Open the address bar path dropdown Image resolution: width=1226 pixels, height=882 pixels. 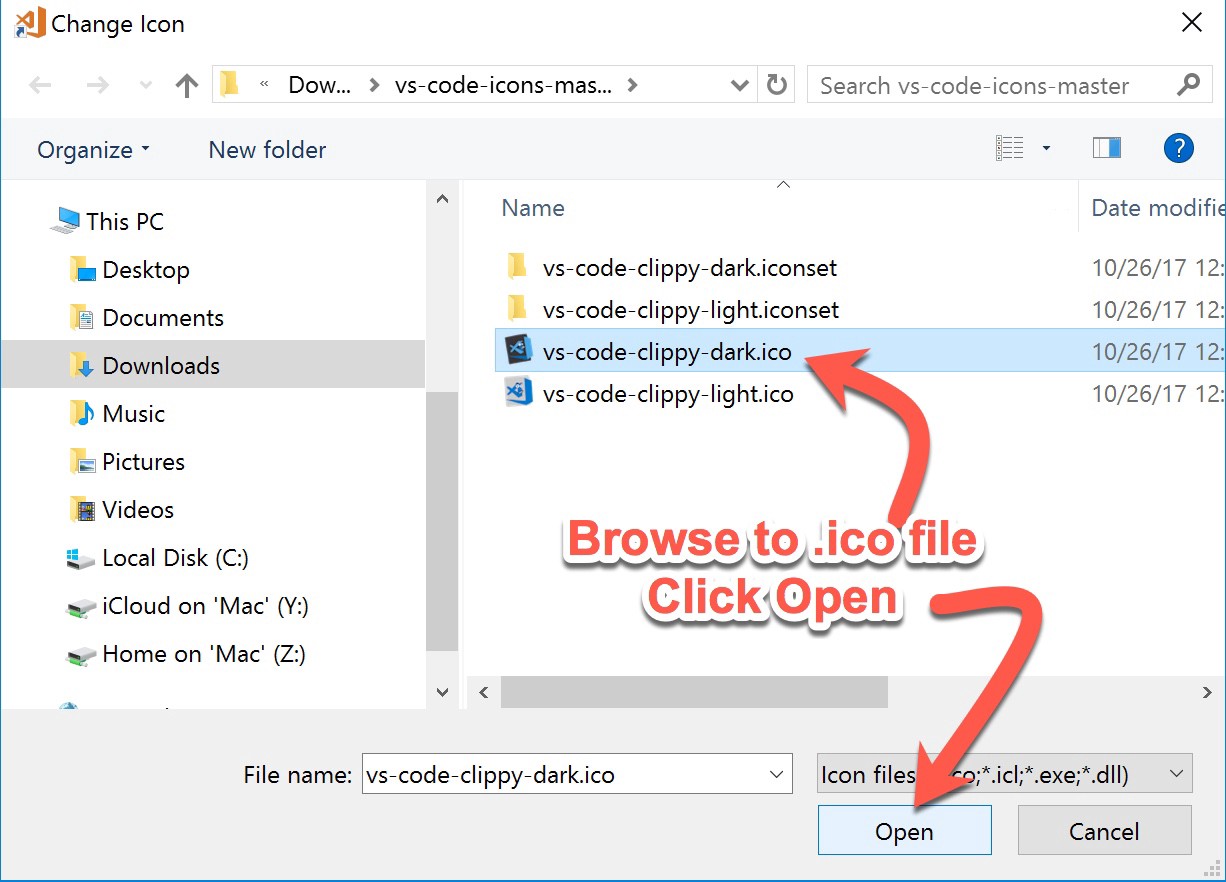(x=739, y=85)
